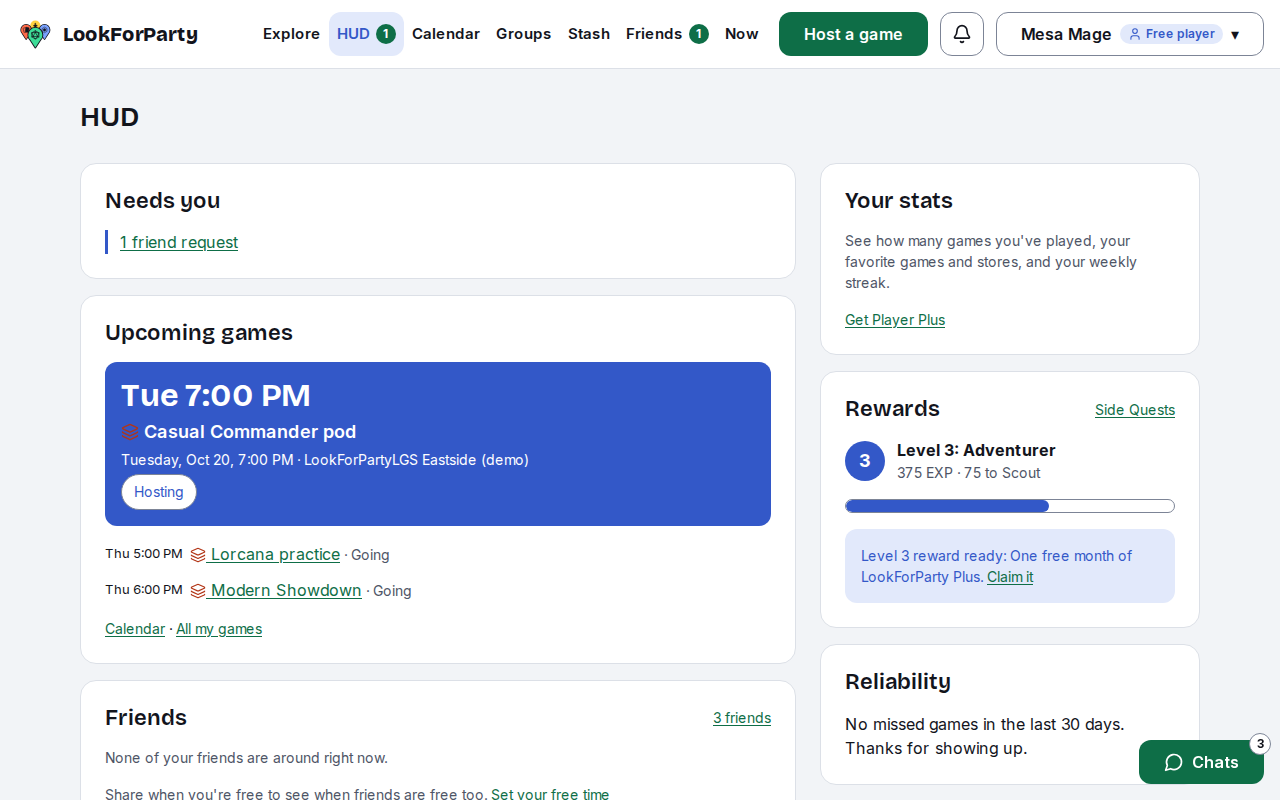Open the Side Quests link

point(1135,410)
